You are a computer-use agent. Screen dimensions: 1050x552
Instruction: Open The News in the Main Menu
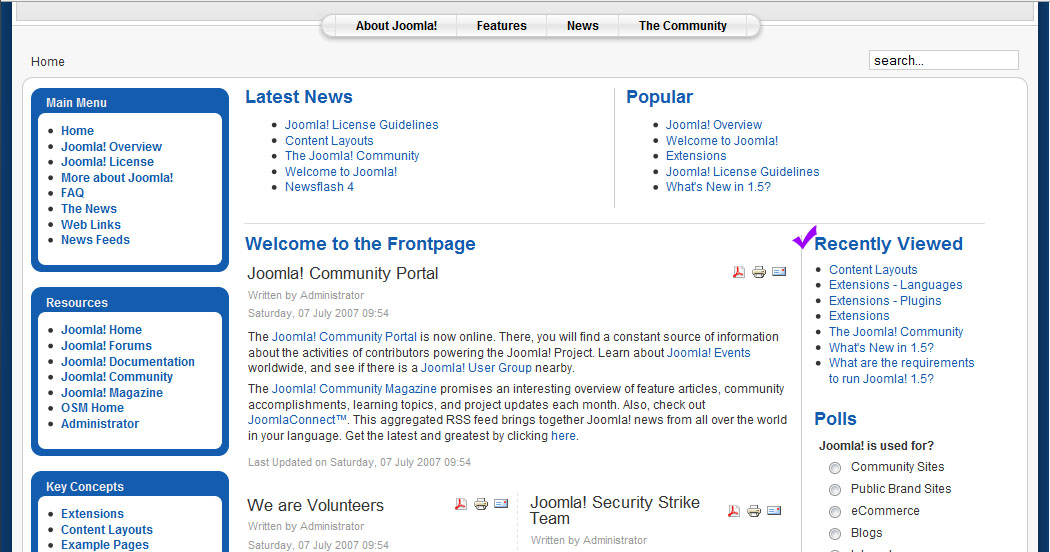(x=88, y=208)
